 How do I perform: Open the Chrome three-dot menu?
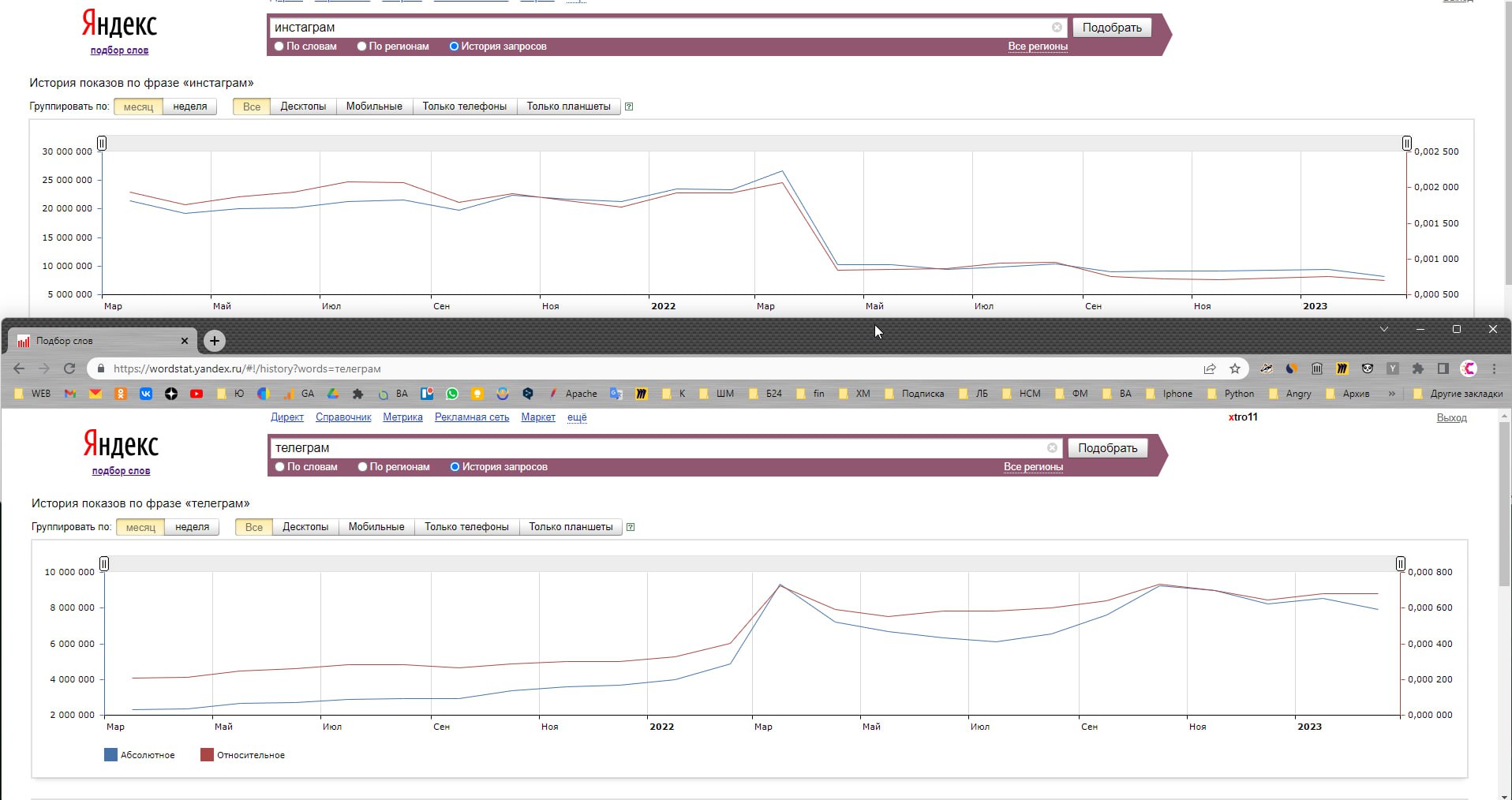coord(1494,368)
